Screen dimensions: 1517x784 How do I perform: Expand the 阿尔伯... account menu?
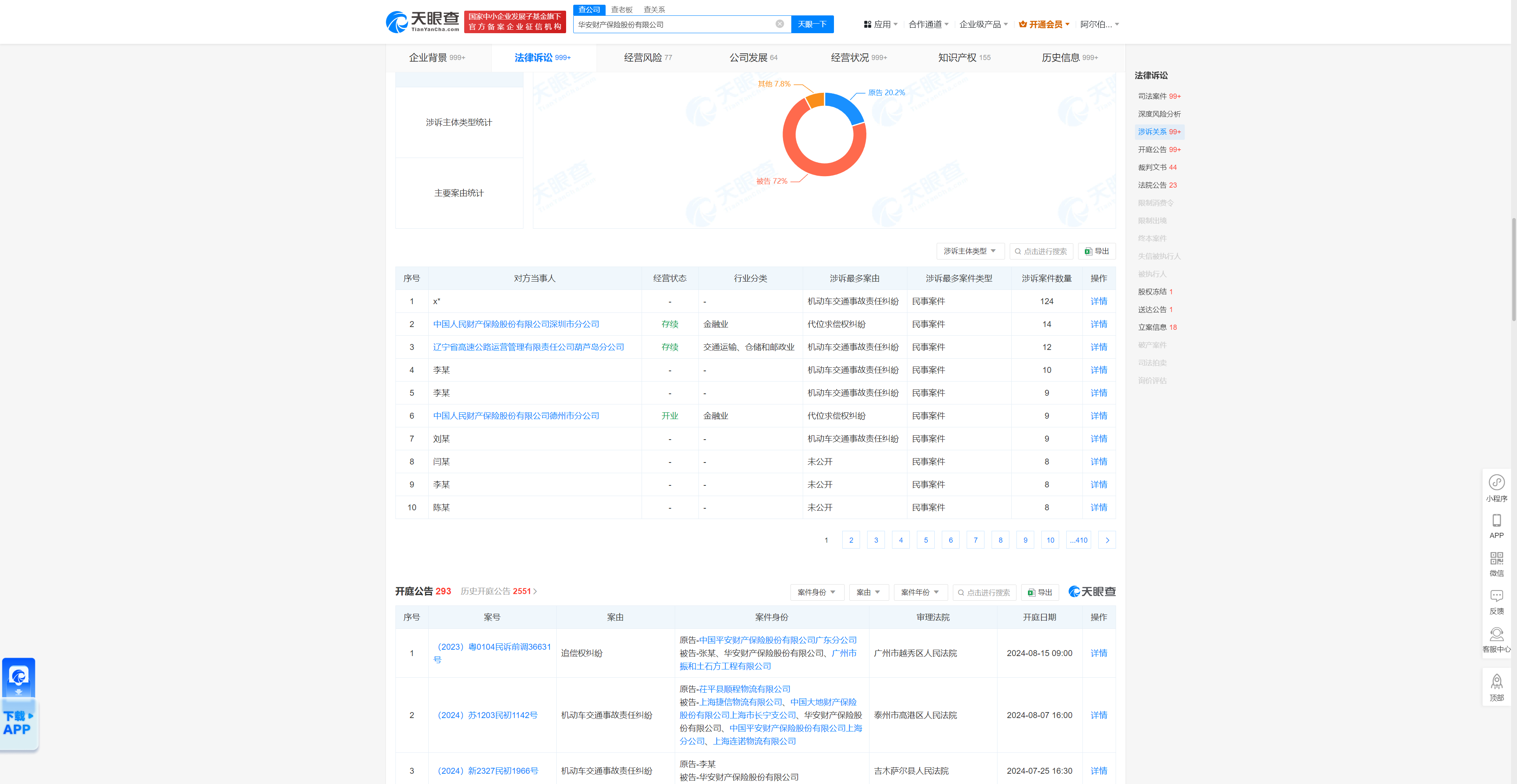coord(1099,24)
